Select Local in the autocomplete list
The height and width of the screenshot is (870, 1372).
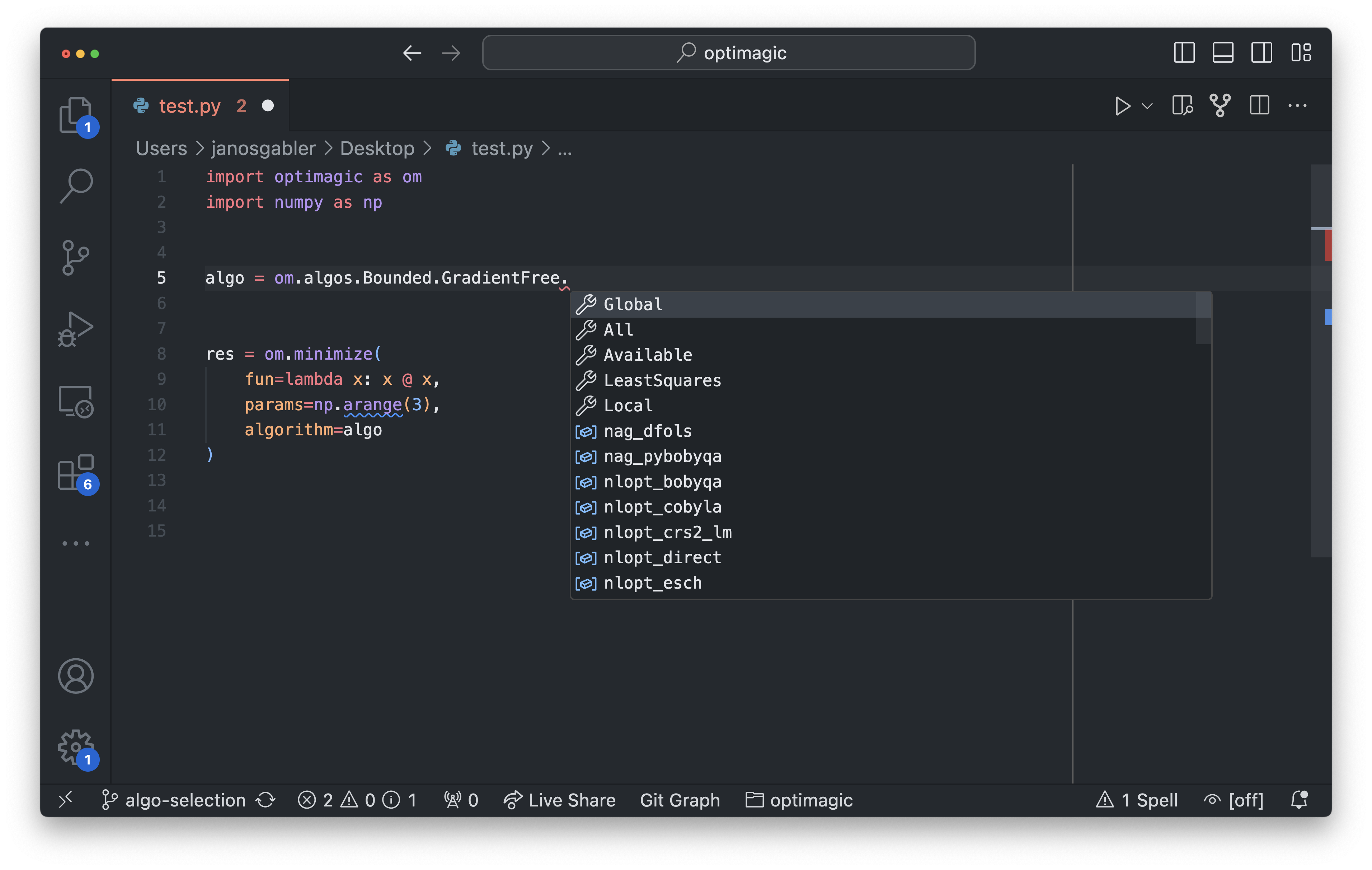[x=891, y=405]
